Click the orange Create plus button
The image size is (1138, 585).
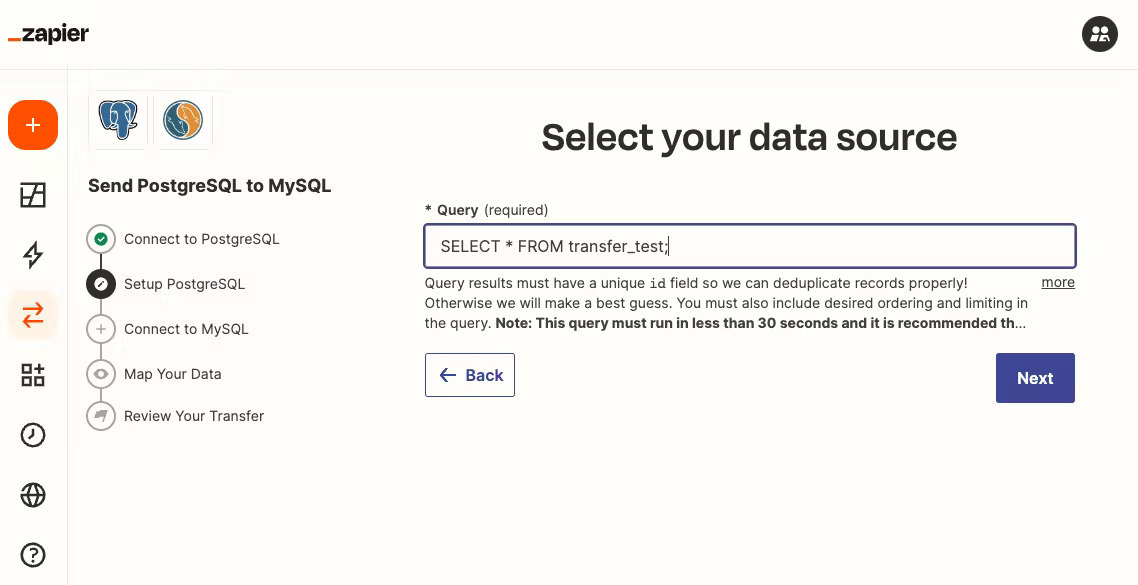coord(33,125)
